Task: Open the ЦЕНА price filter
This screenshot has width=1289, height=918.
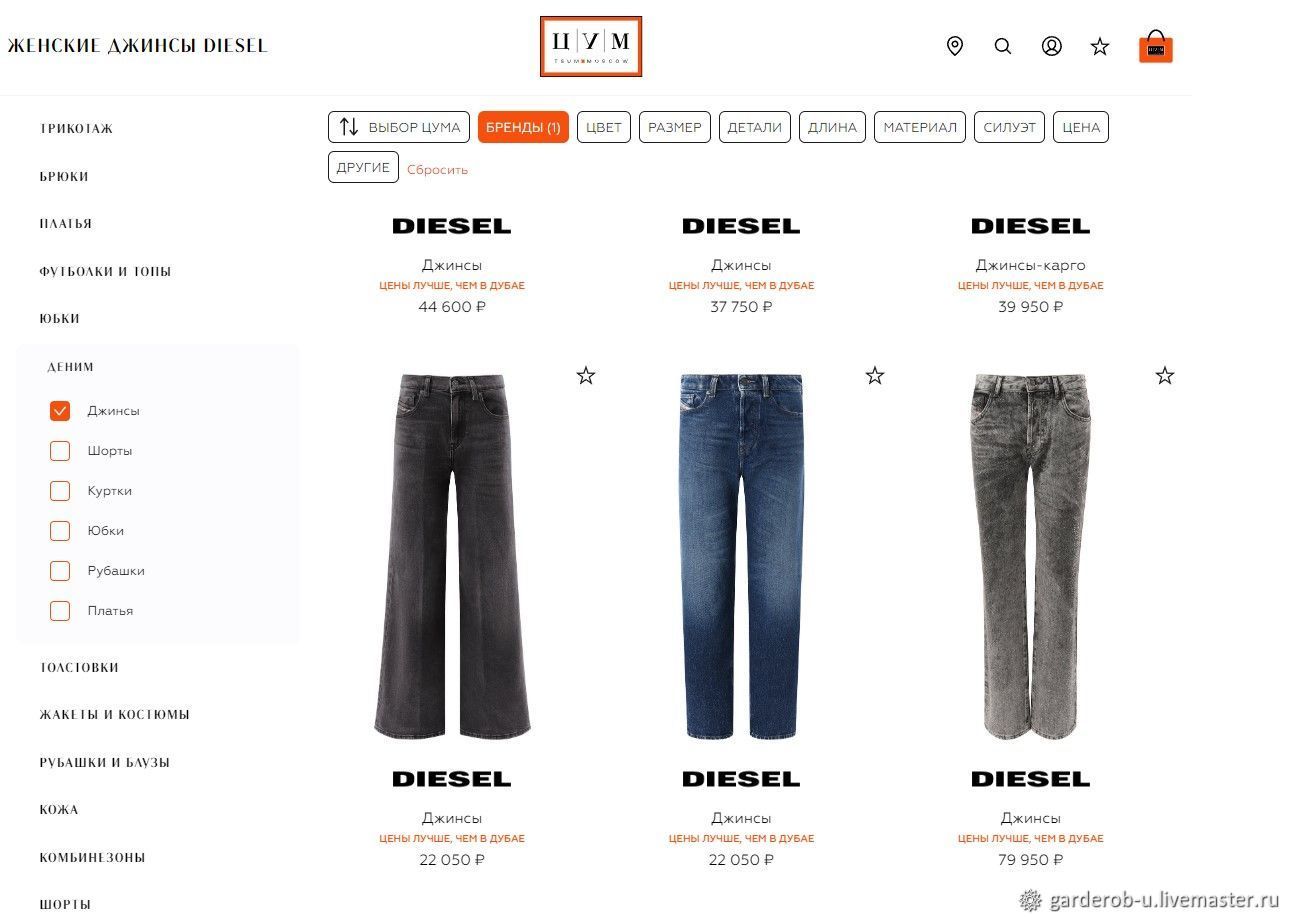Action: click(1081, 127)
